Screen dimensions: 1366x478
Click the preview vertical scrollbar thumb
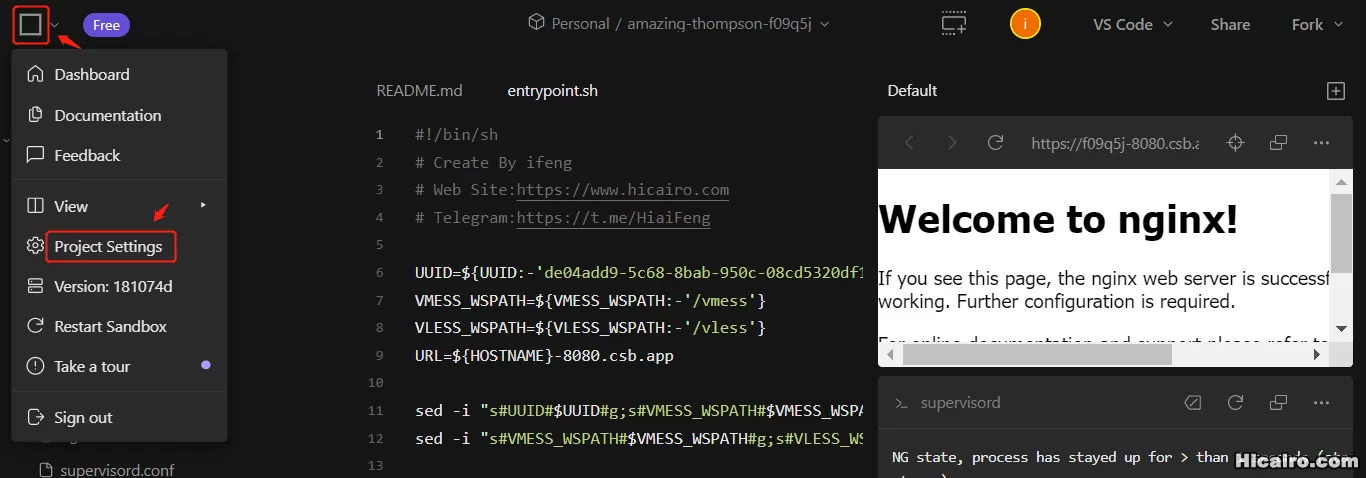coord(1341,233)
